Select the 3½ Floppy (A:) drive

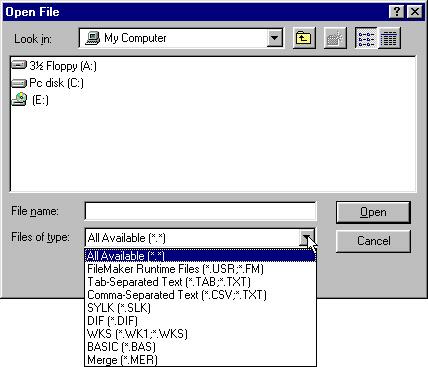coord(54,66)
